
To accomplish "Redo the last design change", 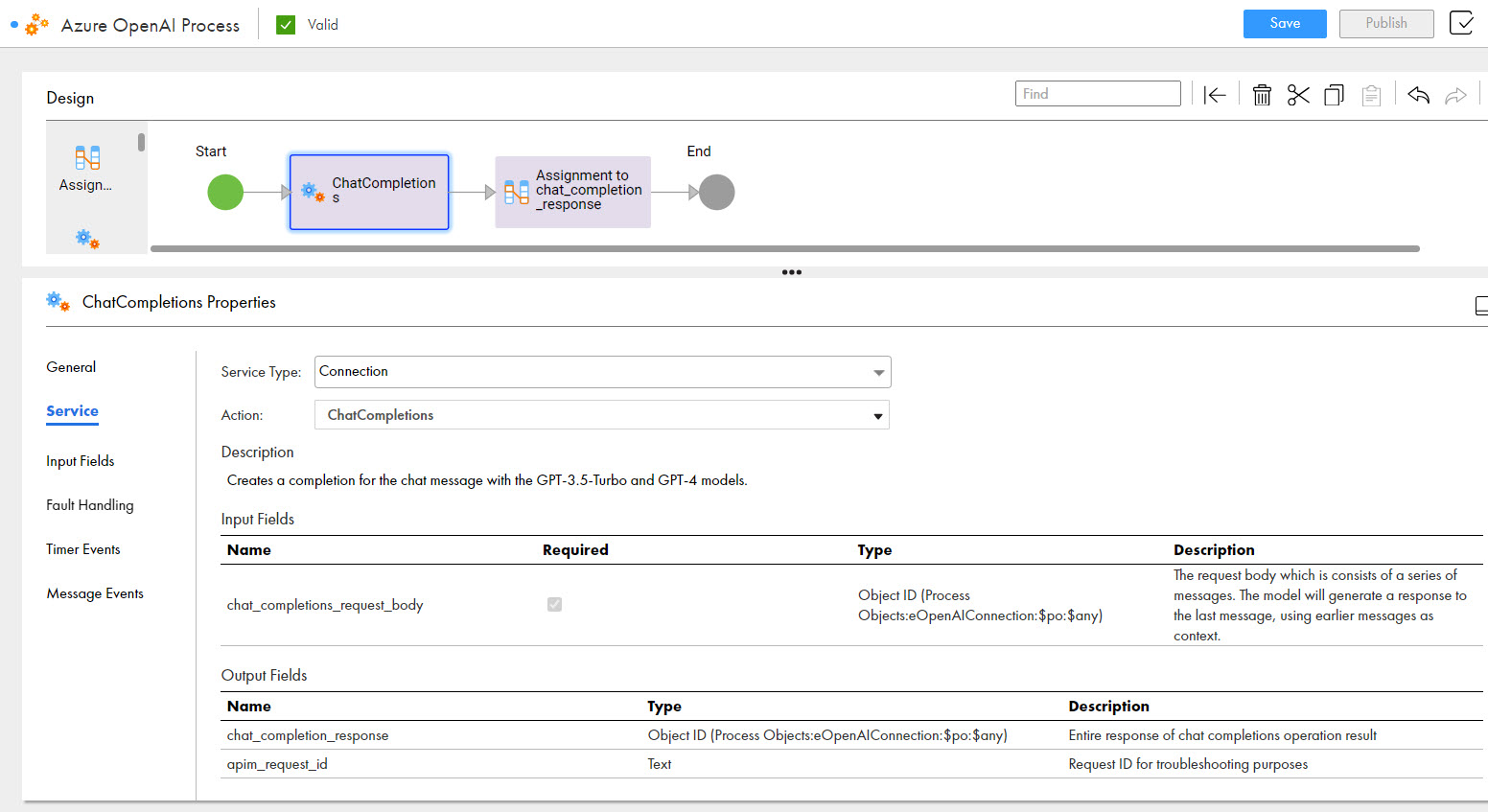I will coord(1455,95).
